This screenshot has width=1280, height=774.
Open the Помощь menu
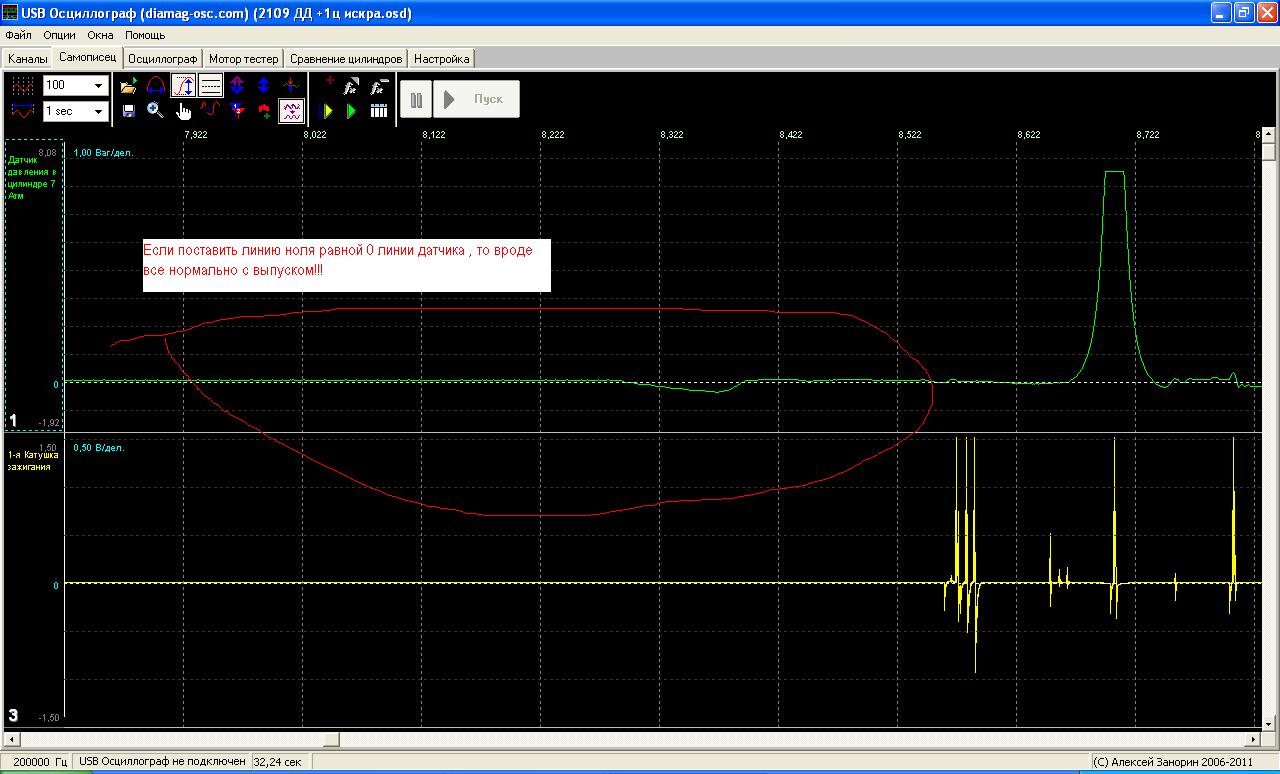point(145,35)
